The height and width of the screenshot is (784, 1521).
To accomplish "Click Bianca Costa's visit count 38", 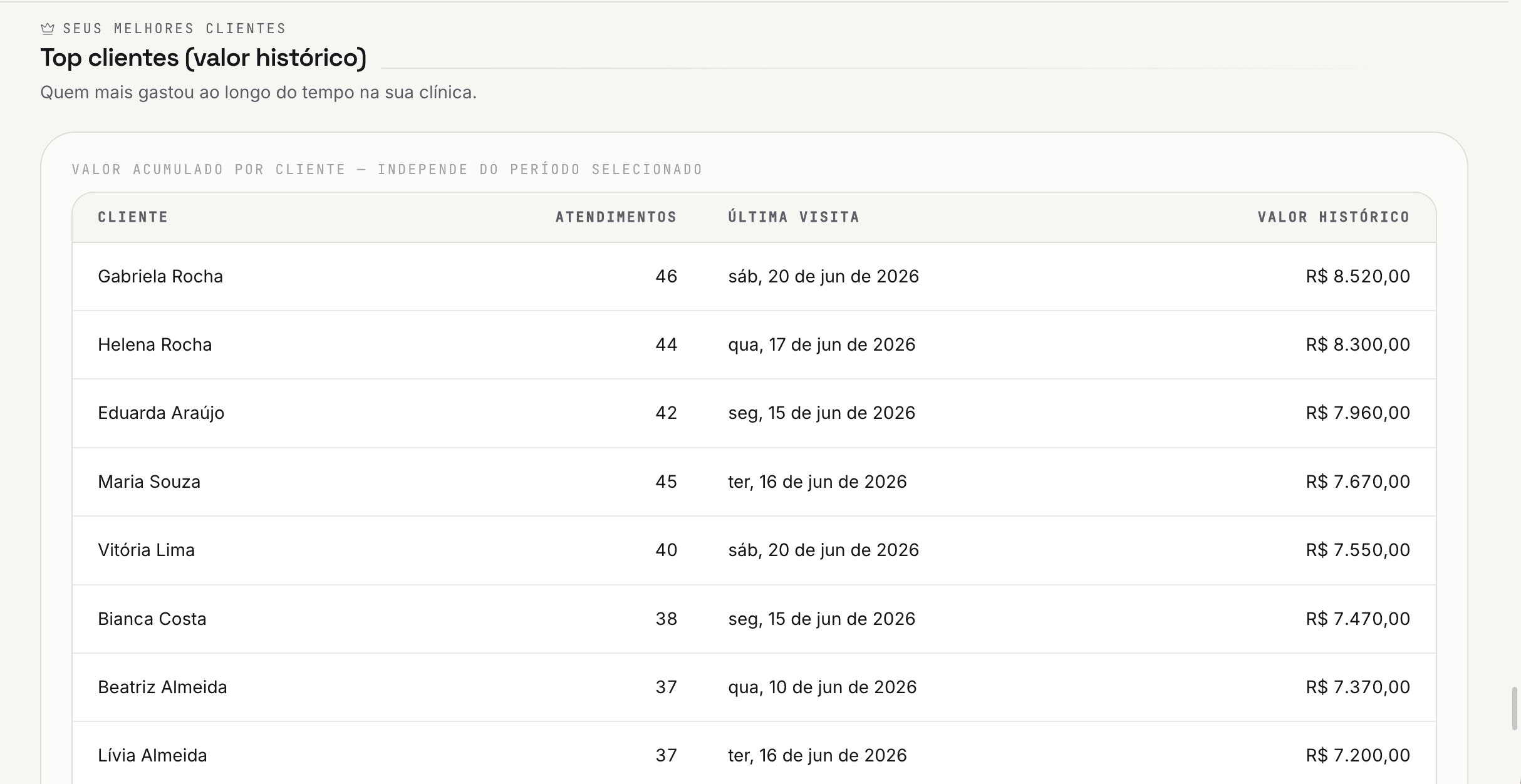I will click(666, 619).
